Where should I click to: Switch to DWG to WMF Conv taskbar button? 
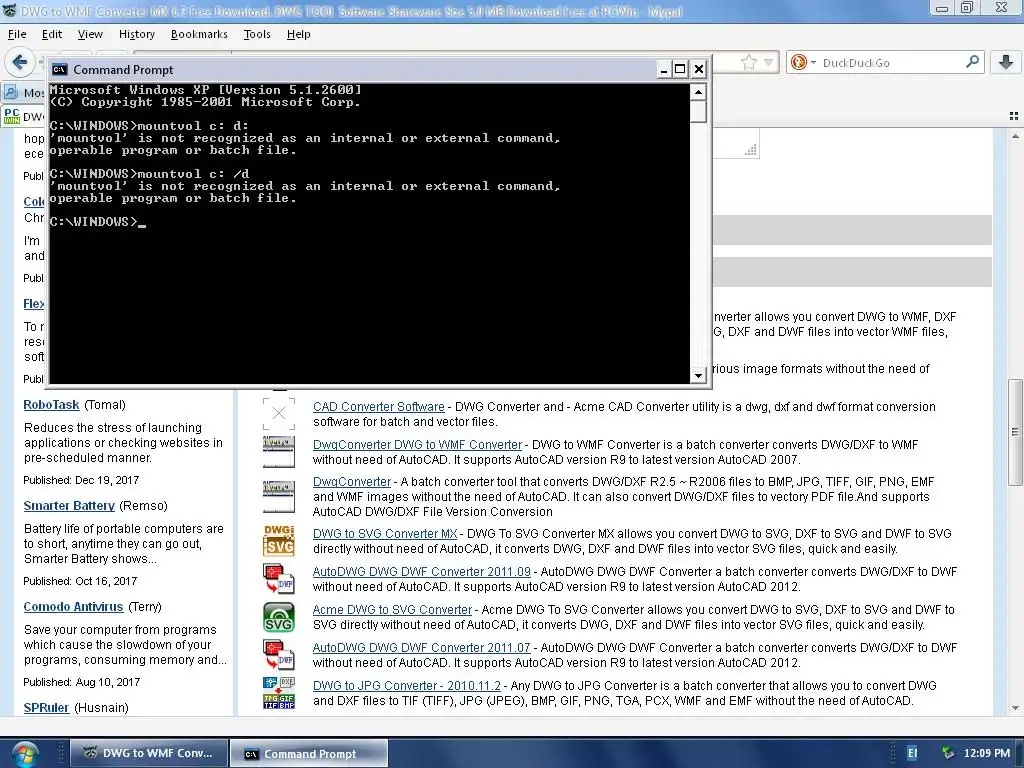pos(149,753)
